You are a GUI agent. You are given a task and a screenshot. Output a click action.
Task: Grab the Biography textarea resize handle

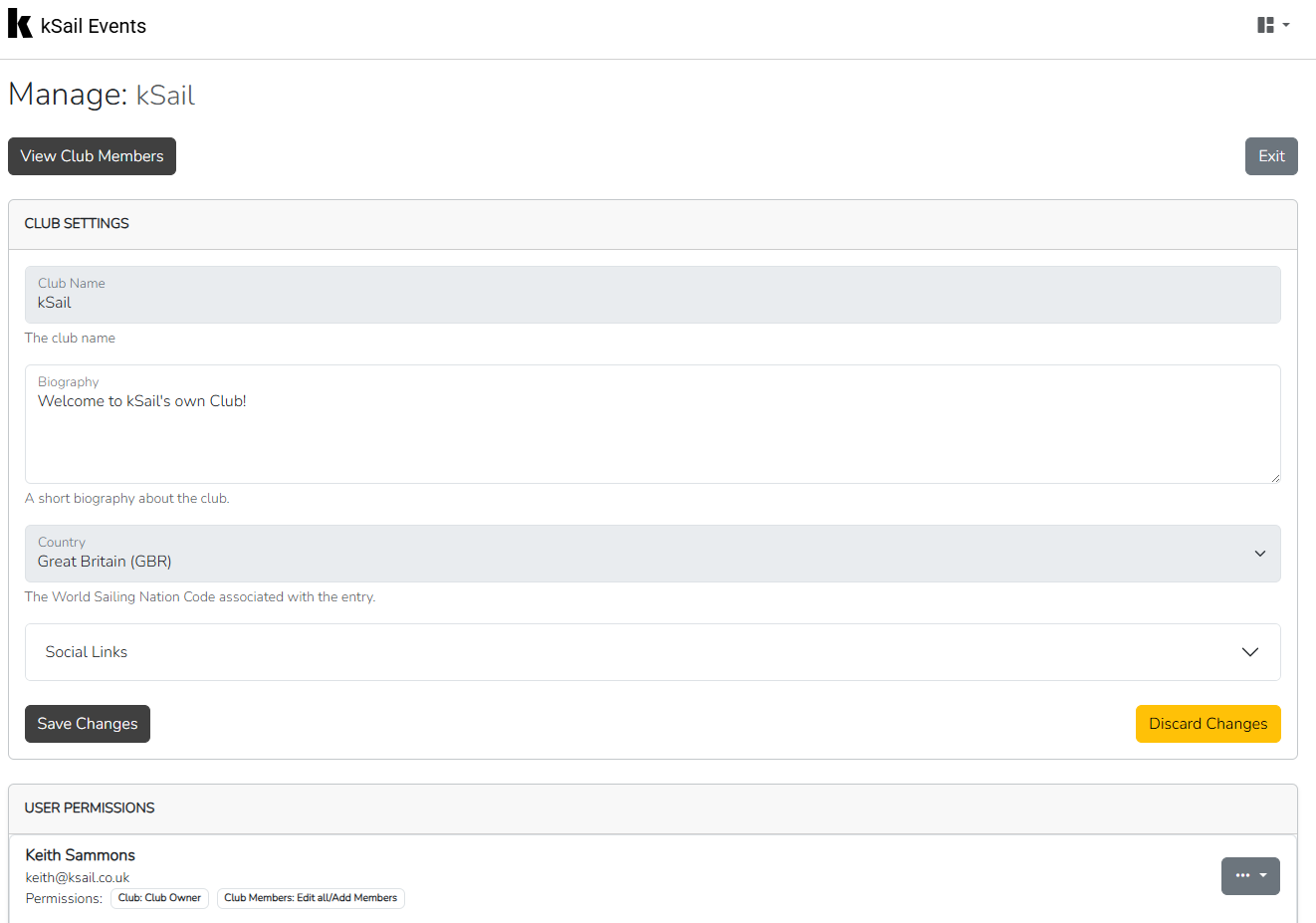[x=1274, y=478]
